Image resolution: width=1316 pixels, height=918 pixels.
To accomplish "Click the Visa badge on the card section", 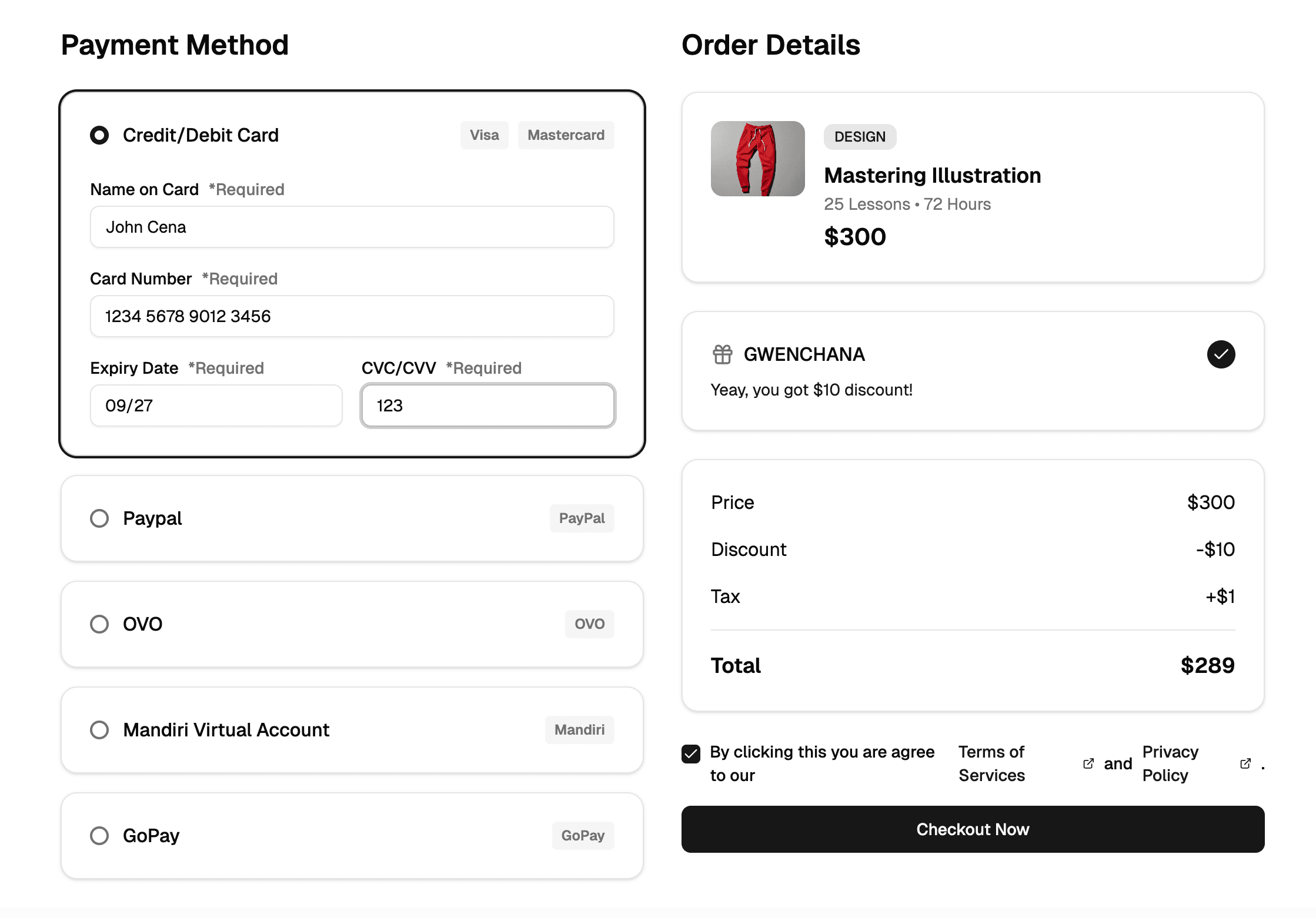I will click(x=484, y=135).
